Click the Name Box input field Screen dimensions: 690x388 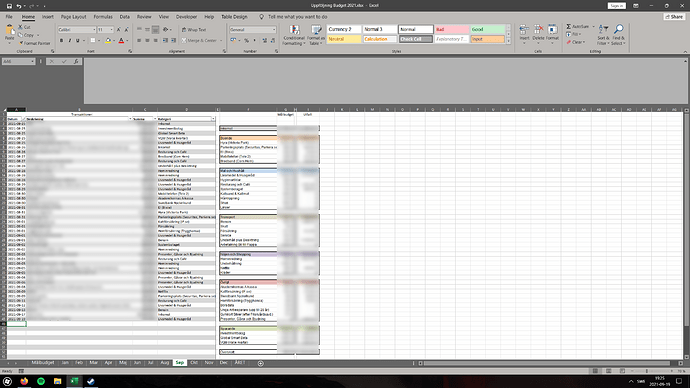pyautogui.click(x=18, y=62)
